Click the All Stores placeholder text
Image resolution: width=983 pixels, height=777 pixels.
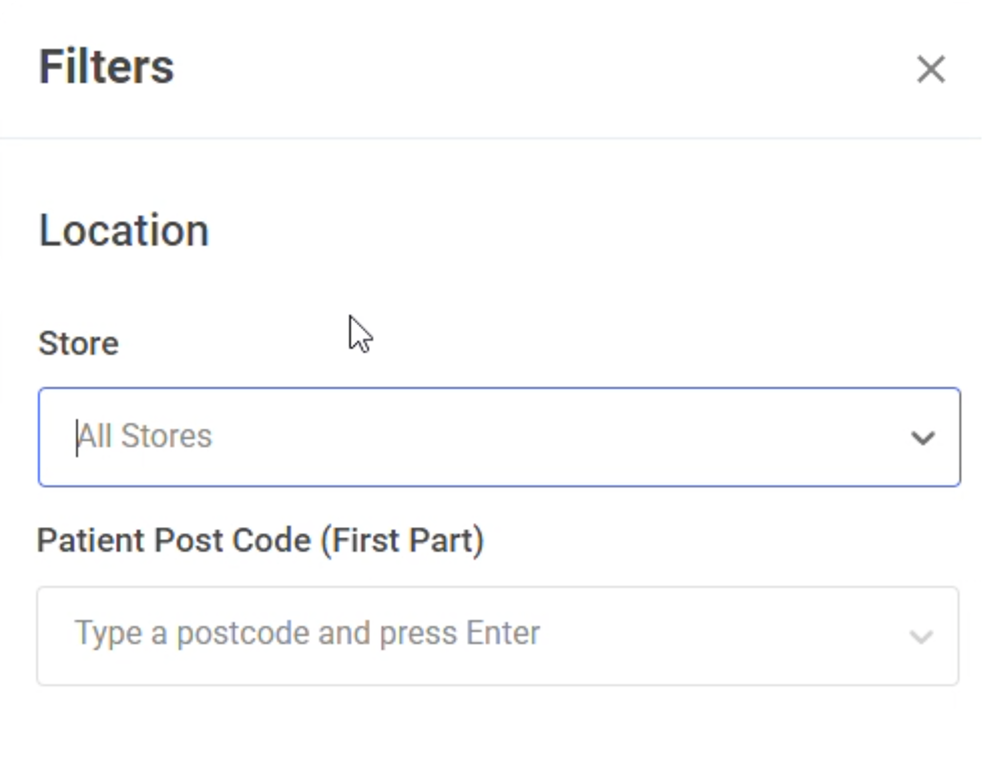click(145, 436)
